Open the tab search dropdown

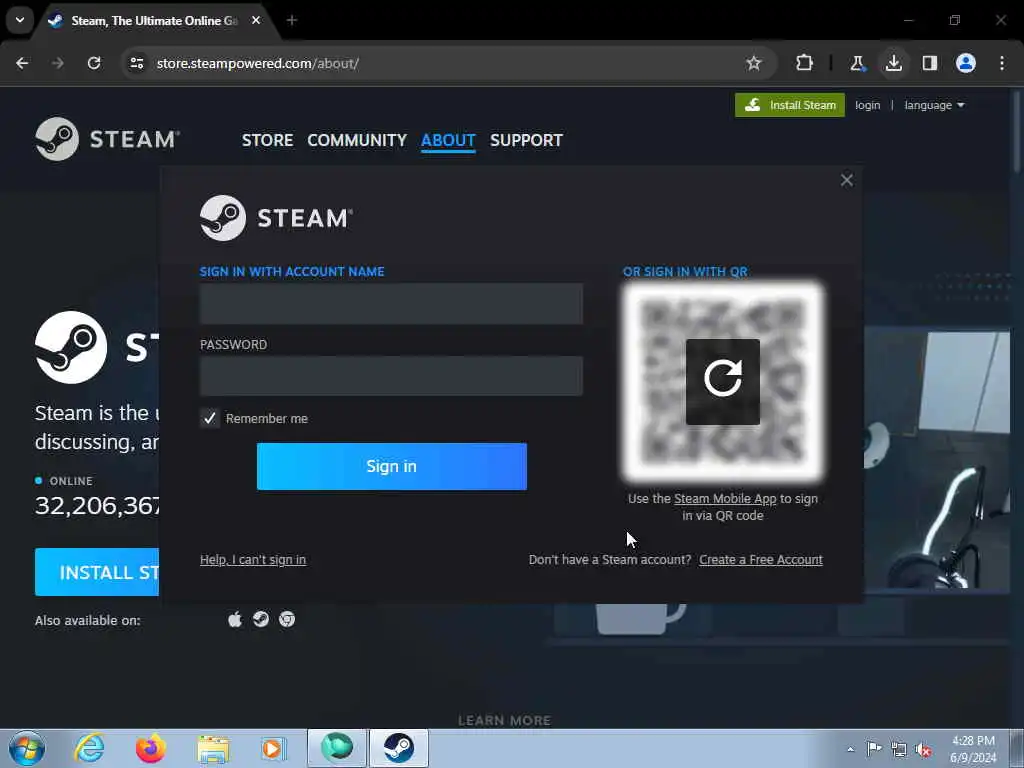pyautogui.click(x=20, y=20)
